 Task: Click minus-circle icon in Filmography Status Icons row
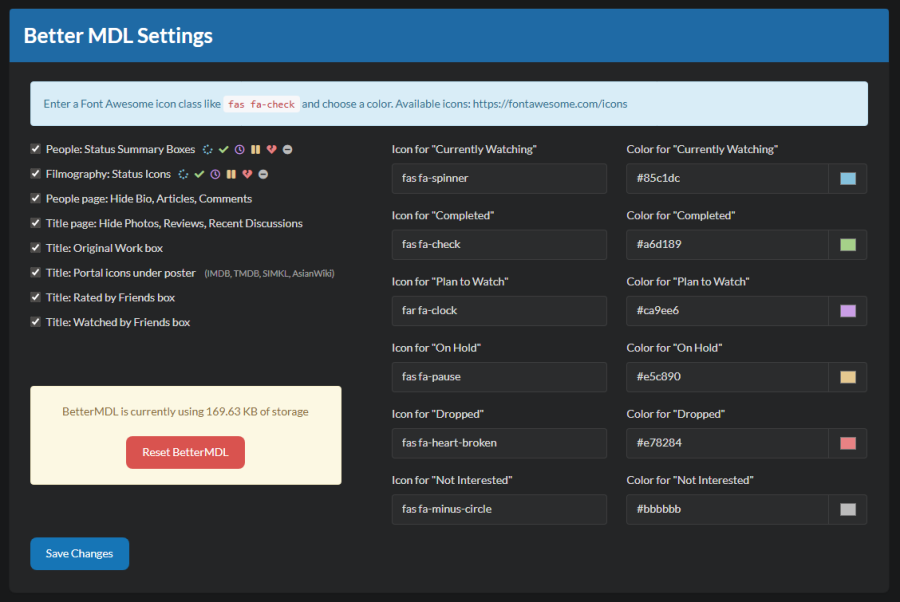point(263,174)
